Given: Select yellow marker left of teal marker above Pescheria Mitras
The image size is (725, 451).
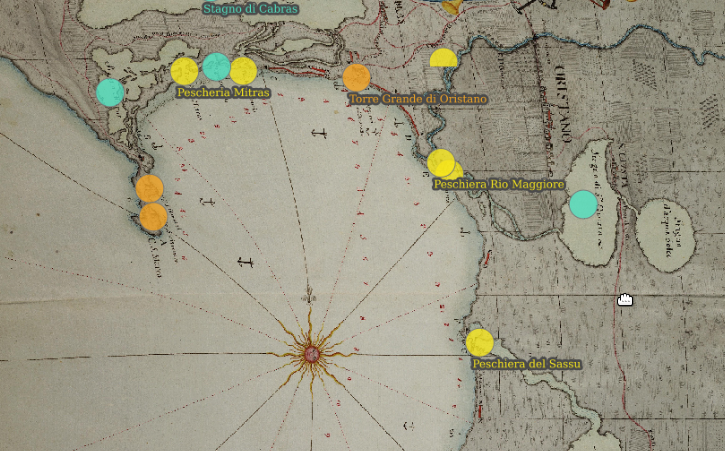Looking at the screenshot, I should 184,71.
